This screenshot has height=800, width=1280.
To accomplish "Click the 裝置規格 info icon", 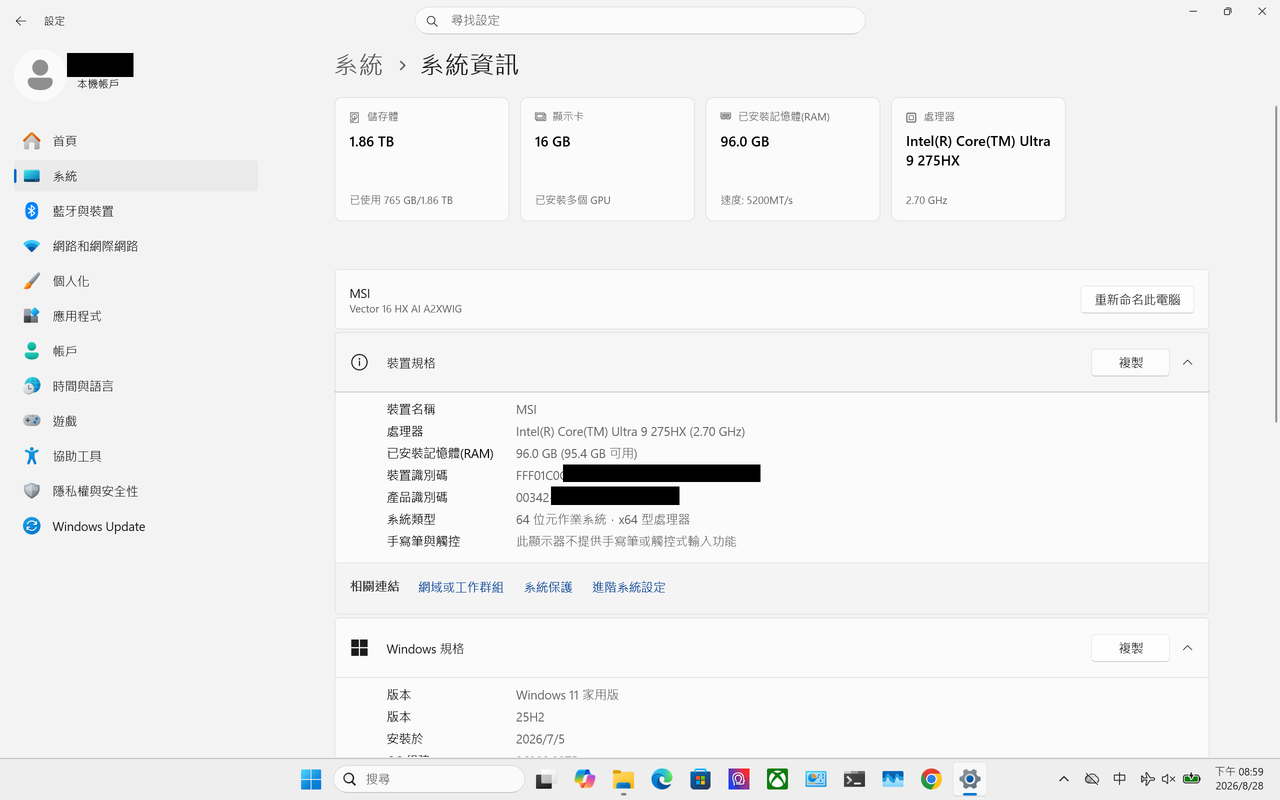I will [x=359, y=362].
